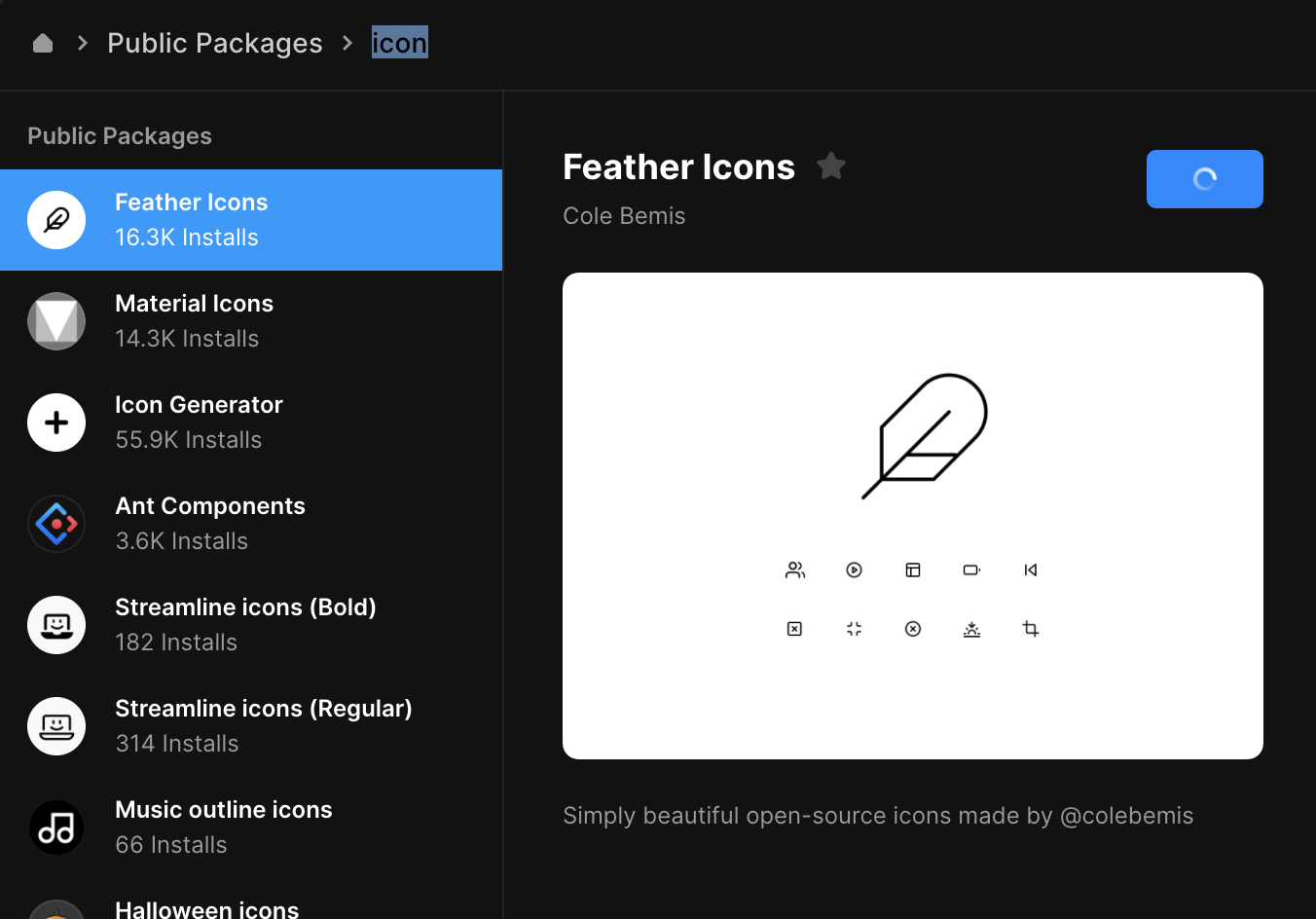Open the Icon Generator package

point(251,423)
